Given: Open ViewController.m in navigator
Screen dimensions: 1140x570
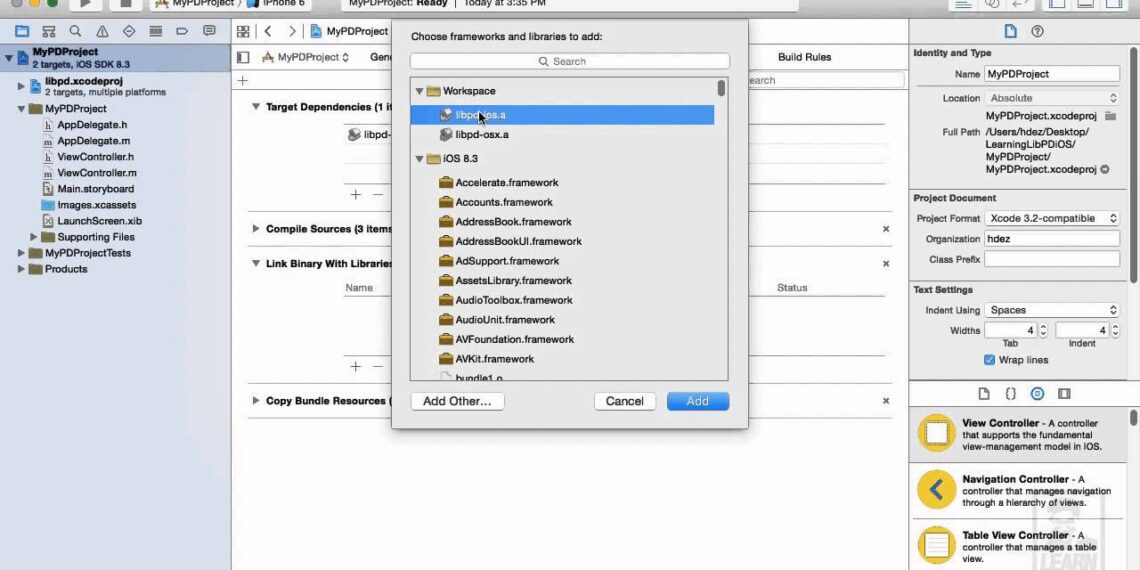Looking at the screenshot, I should click(97, 173).
